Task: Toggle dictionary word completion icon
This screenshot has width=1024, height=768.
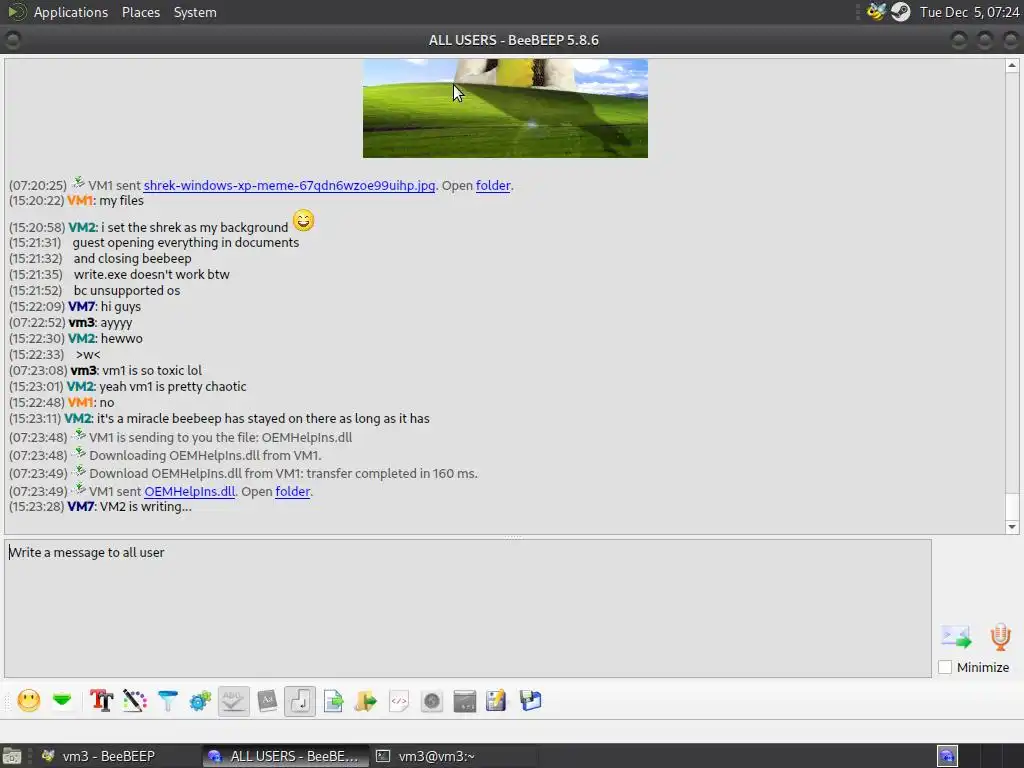Action: [267, 701]
